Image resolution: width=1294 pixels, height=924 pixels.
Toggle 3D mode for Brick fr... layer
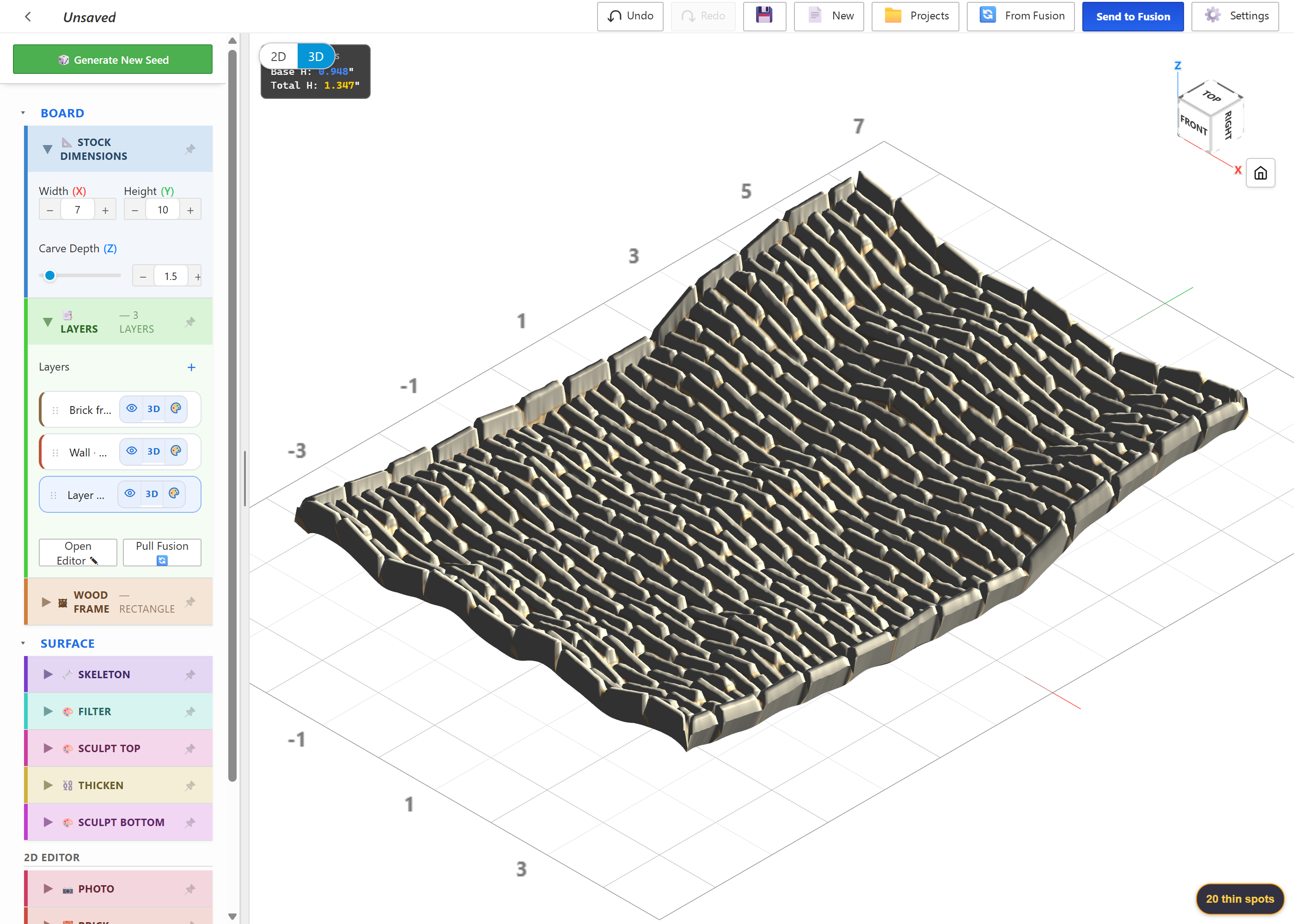153,409
